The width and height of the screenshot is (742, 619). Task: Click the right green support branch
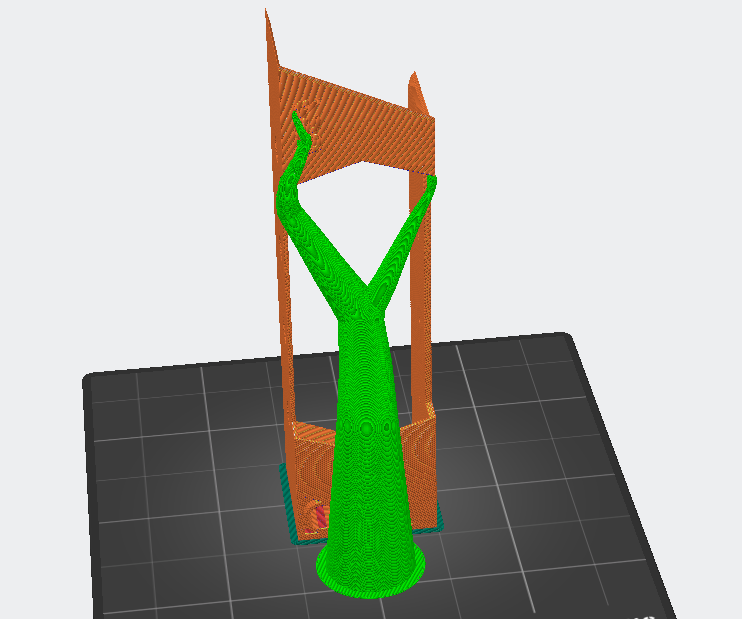[402, 241]
